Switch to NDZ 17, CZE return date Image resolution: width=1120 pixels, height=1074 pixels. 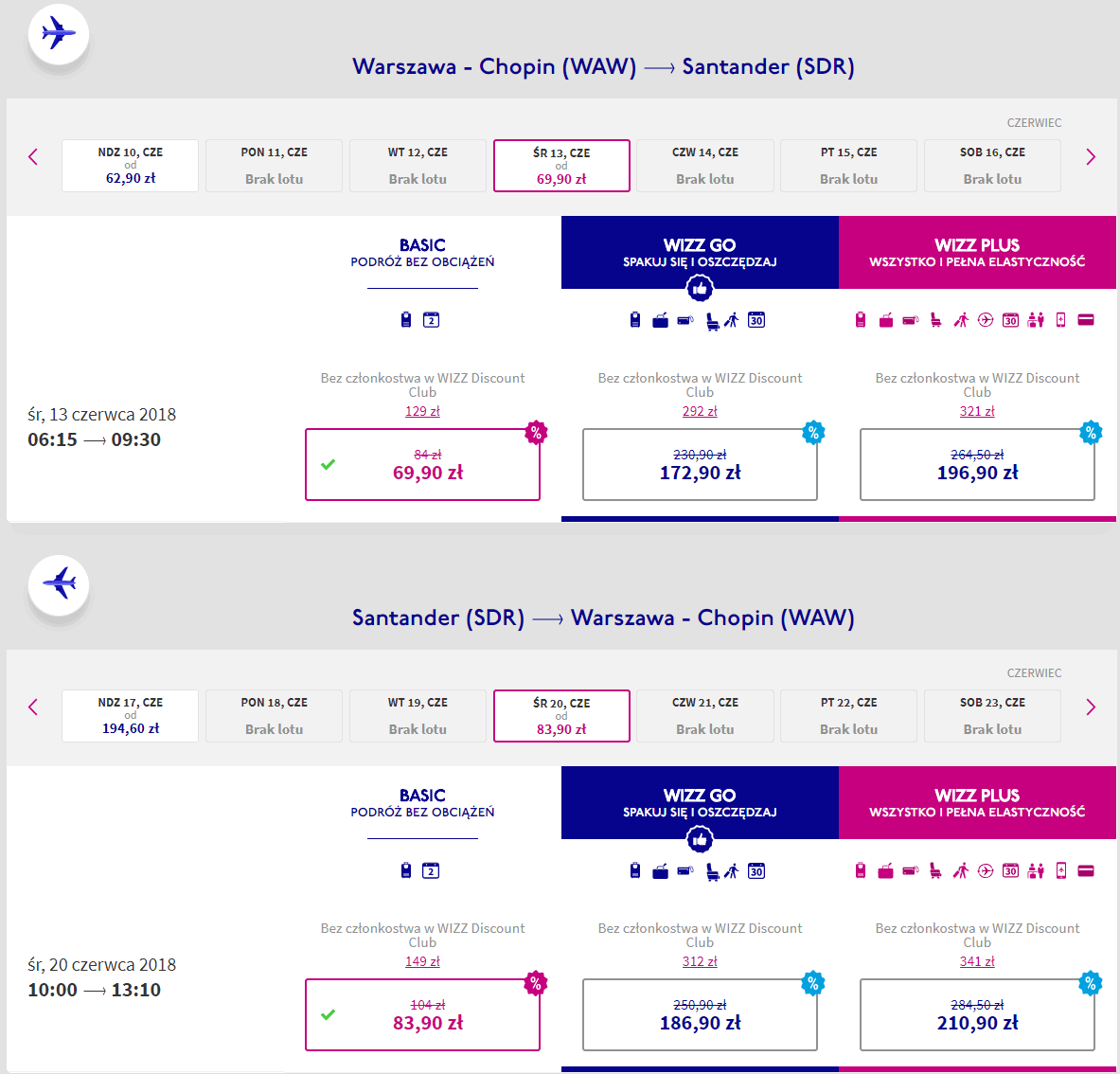click(131, 716)
